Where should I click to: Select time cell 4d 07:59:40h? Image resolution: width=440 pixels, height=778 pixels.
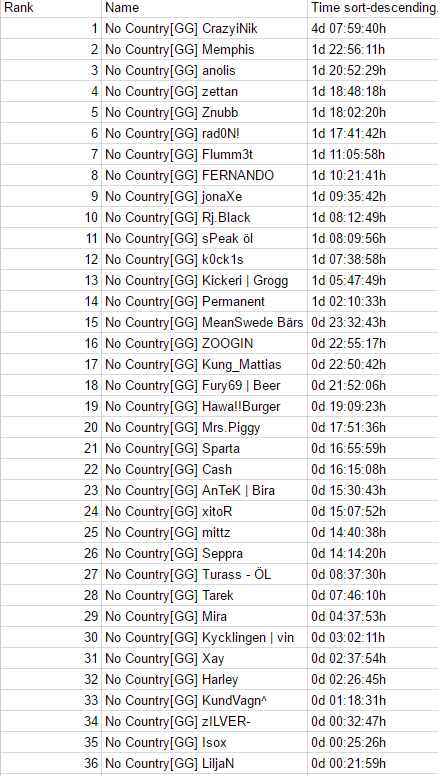tap(373, 28)
